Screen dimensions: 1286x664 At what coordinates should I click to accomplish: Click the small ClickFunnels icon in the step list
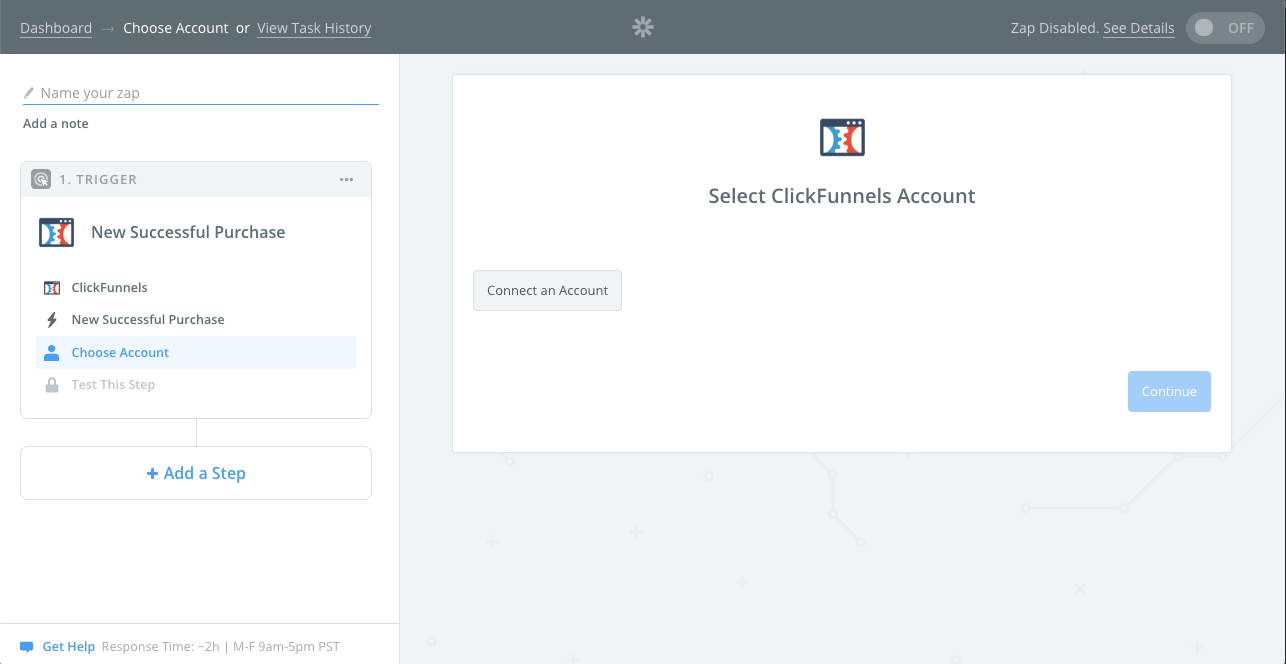(52, 288)
